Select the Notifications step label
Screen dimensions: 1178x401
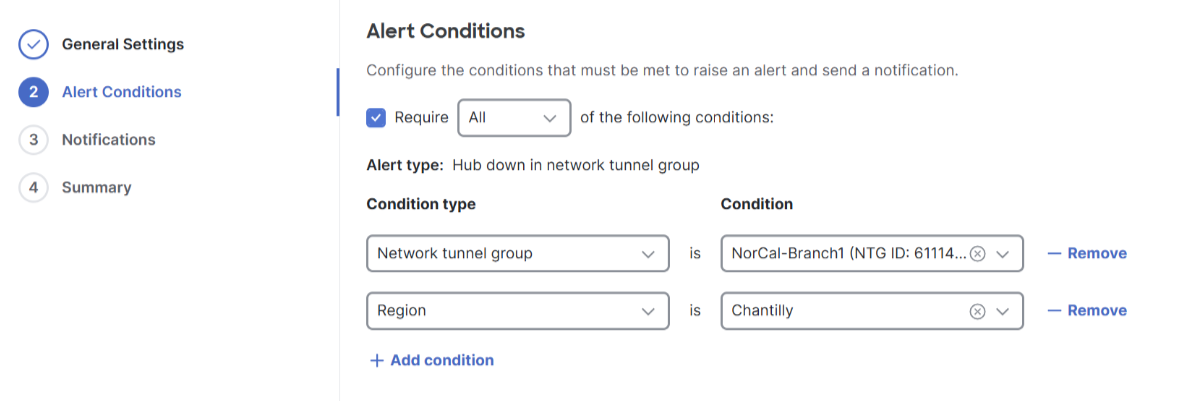pos(108,140)
